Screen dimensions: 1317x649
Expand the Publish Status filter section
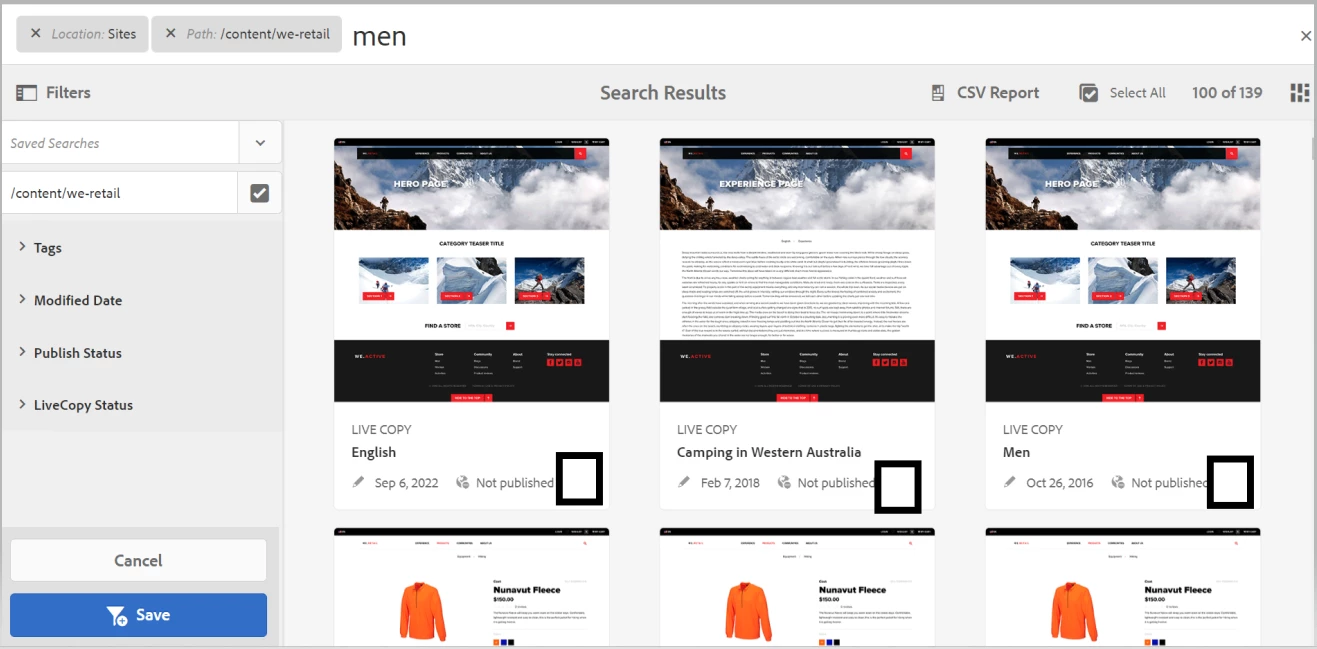[77, 353]
